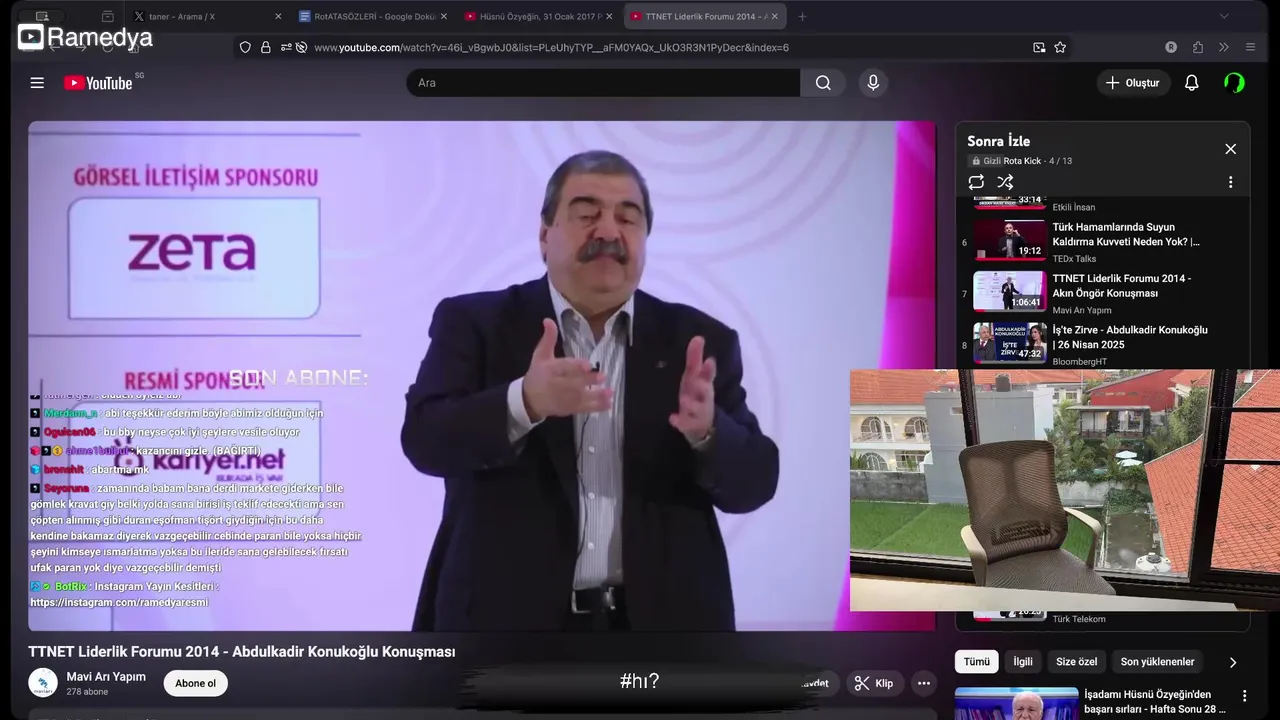
Task: Open İşadamı Hüsnü Özyeğin'den başarı sırları video
Action: point(1154,702)
